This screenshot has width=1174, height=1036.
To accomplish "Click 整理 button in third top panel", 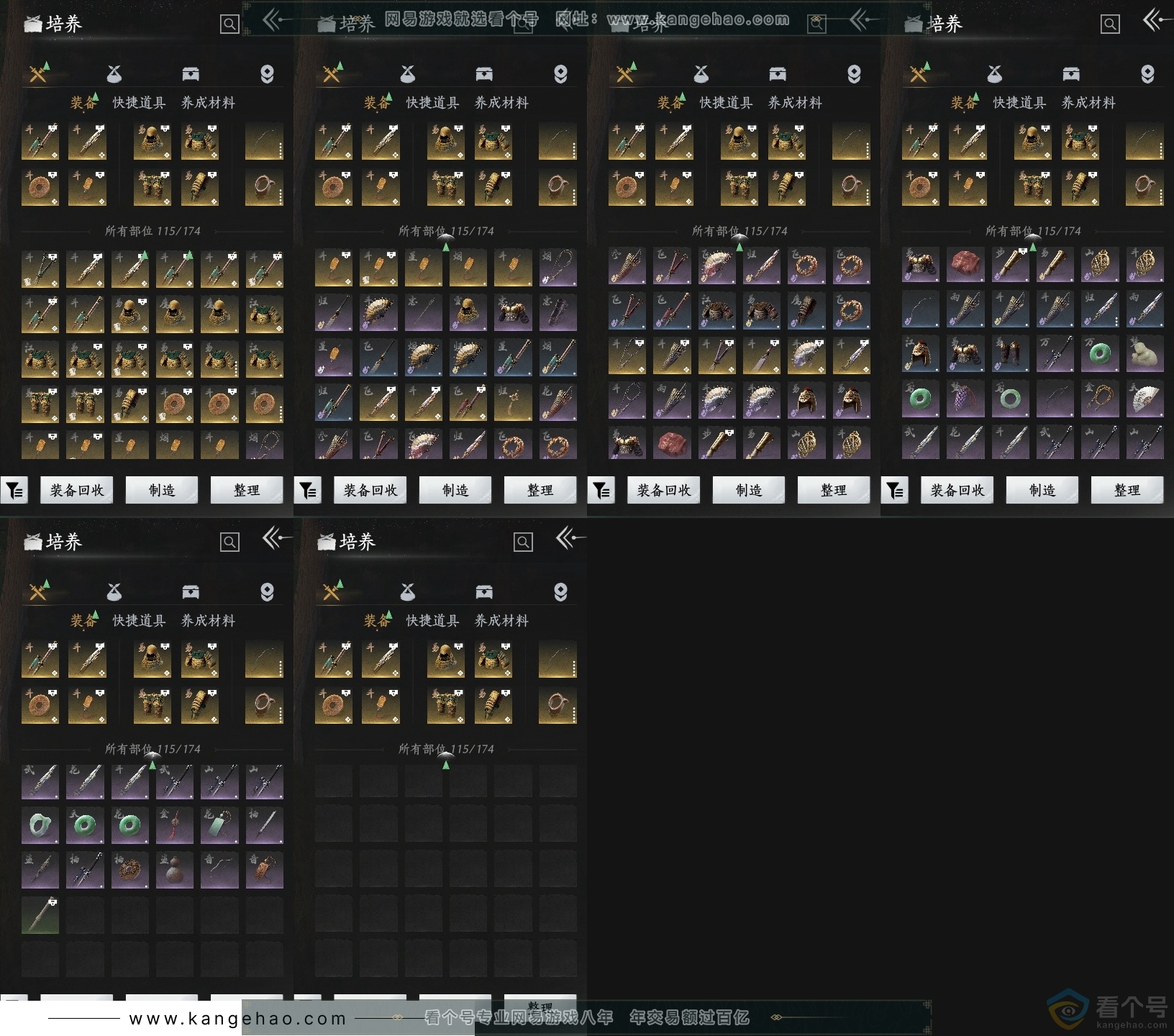I will coord(834,490).
